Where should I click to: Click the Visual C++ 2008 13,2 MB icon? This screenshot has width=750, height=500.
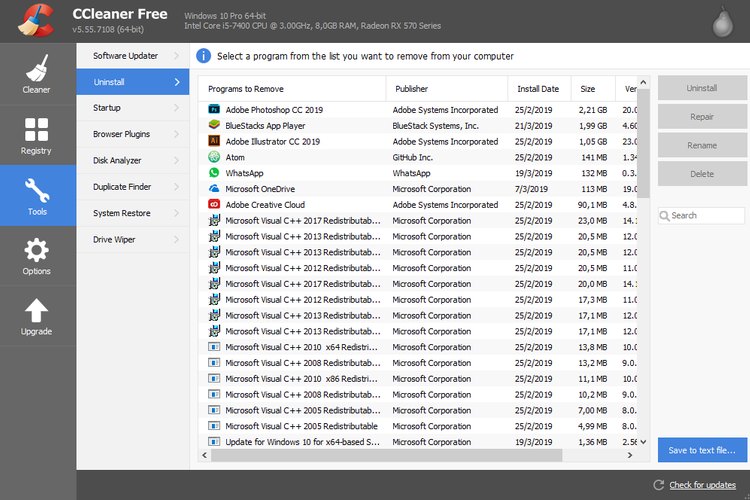214,363
